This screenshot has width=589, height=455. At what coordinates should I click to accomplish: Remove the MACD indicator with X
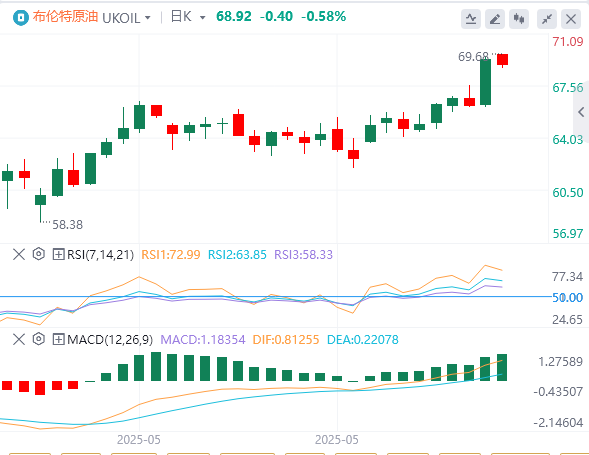pyautogui.click(x=19, y=339)
